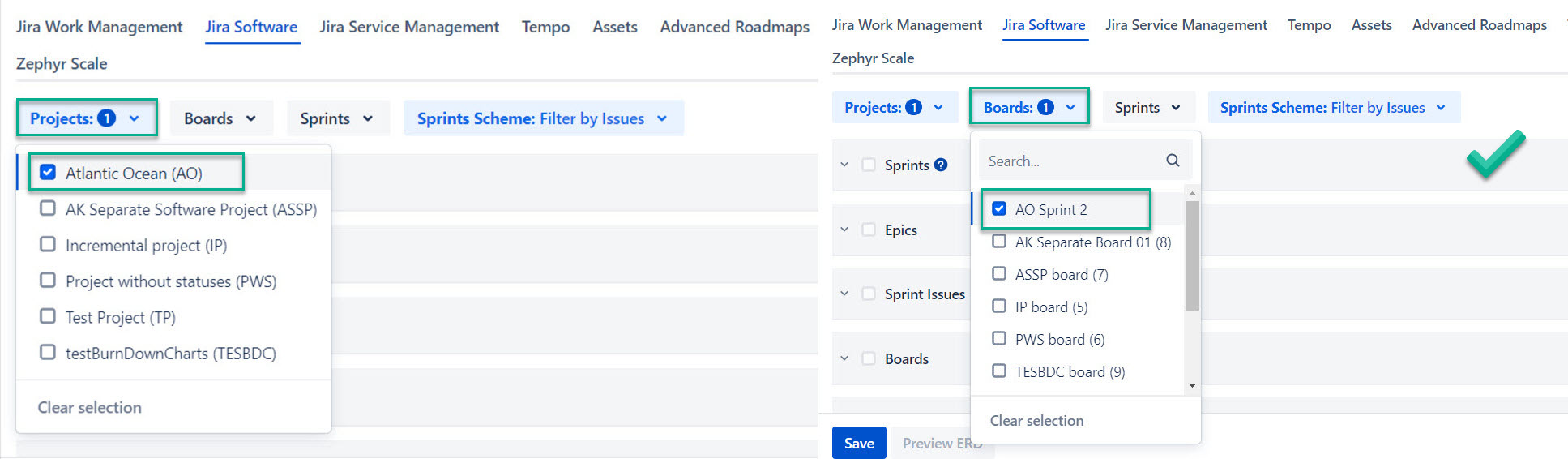Screen dimensions: 1568x459
Task: Toggle Boards table checkbox in right panel
Action: [x=869, y=358]
